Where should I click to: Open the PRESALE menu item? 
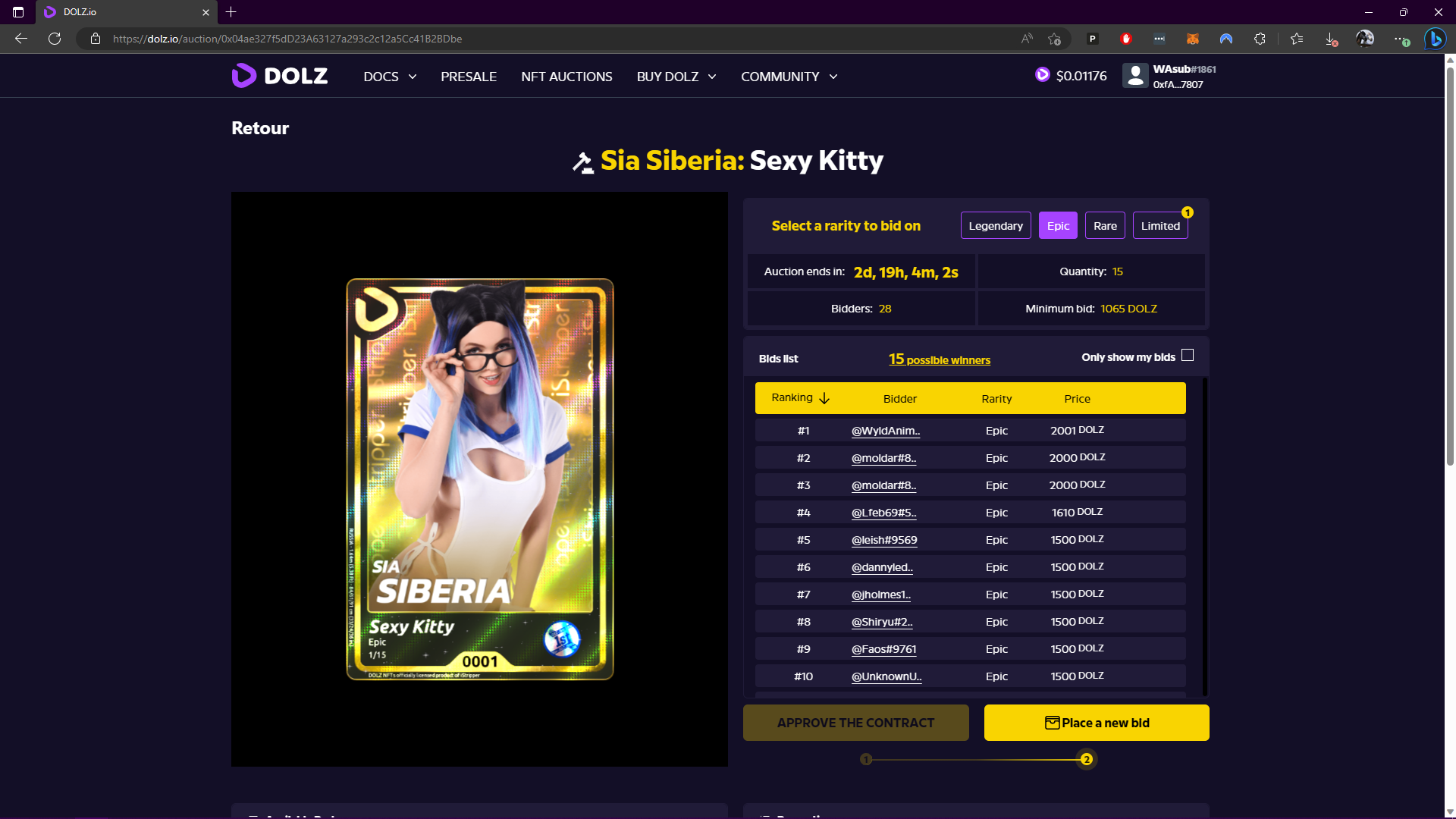469,77
